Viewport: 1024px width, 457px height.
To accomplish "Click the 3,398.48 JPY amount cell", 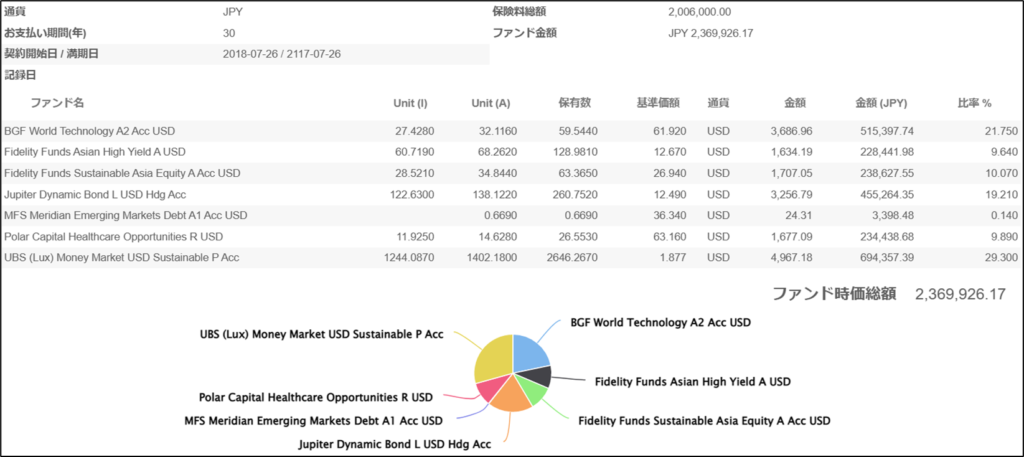I will click(x=892, y=215).
